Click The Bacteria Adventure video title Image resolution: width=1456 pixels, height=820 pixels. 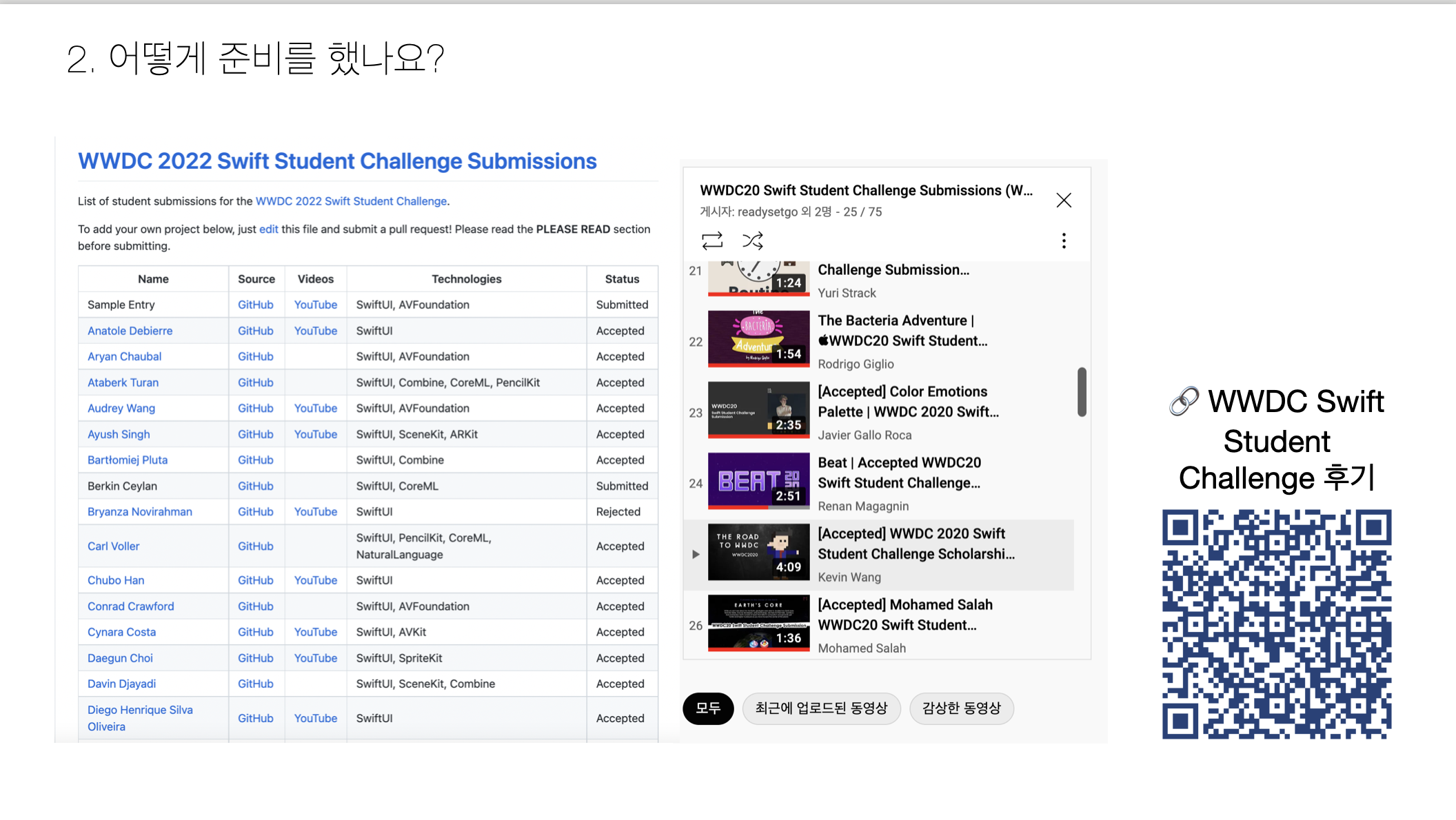click(x=902, y=331)
